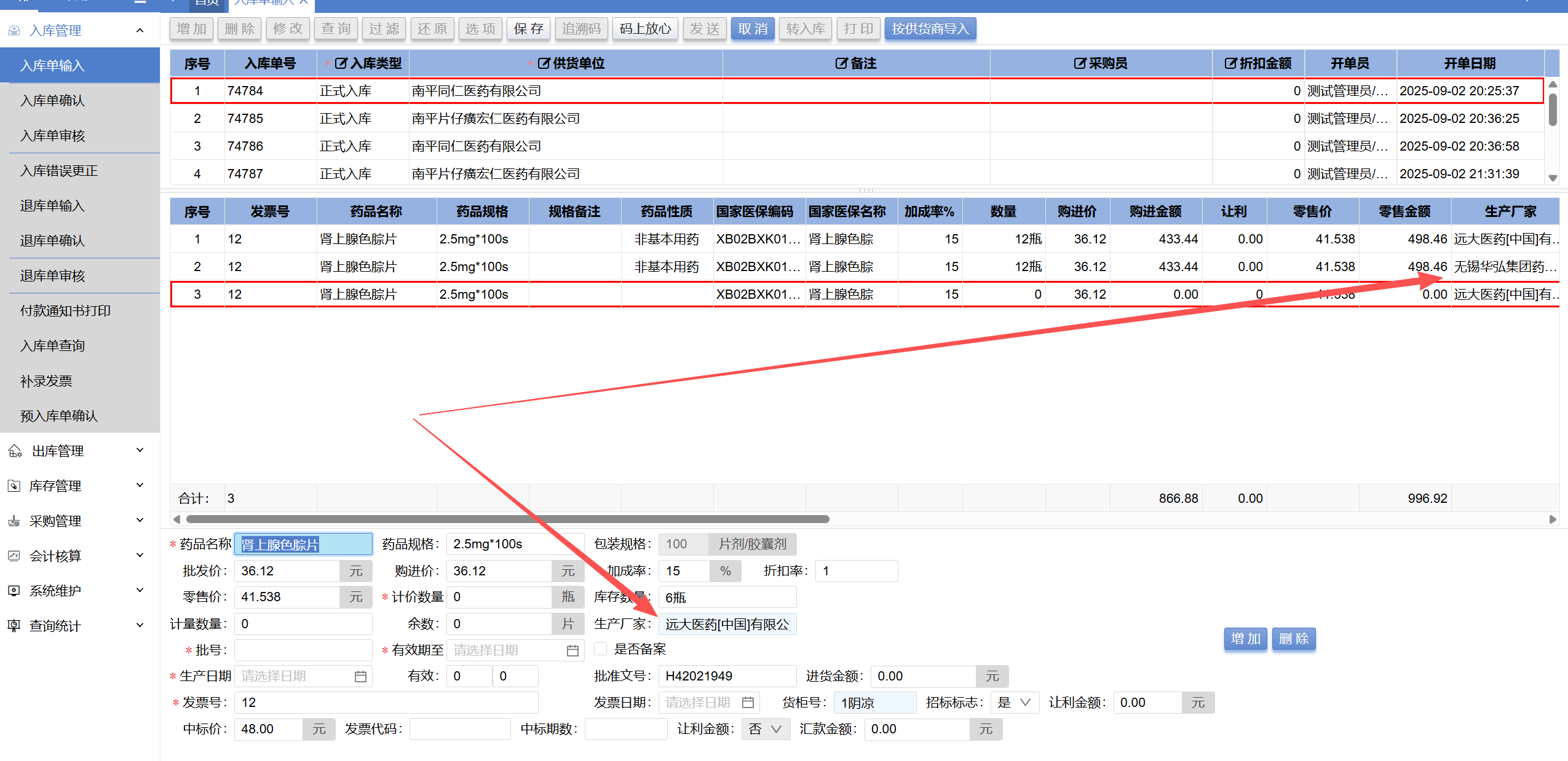This screenshot has width=1568, height=761.
Task: Open calendar icon in 有效期至 field
Action: pyautogui.click(x=572, y=650)
